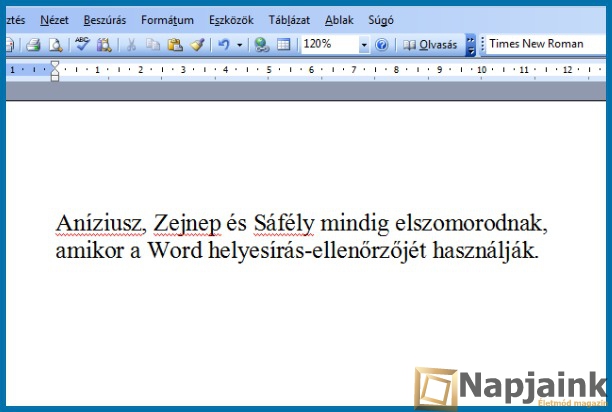Click the underlined word Sáfély
The height and width of the screenshot is (412, 612).
coord(284,225)
